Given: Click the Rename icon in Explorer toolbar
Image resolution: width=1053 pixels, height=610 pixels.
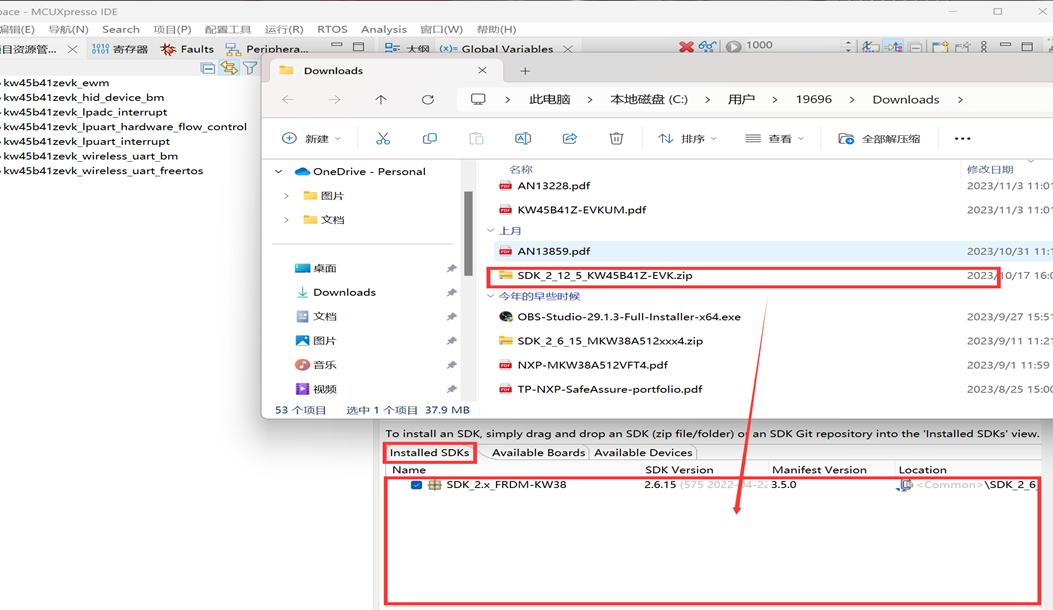Looking at the screenshot, I should pos(523,139).
